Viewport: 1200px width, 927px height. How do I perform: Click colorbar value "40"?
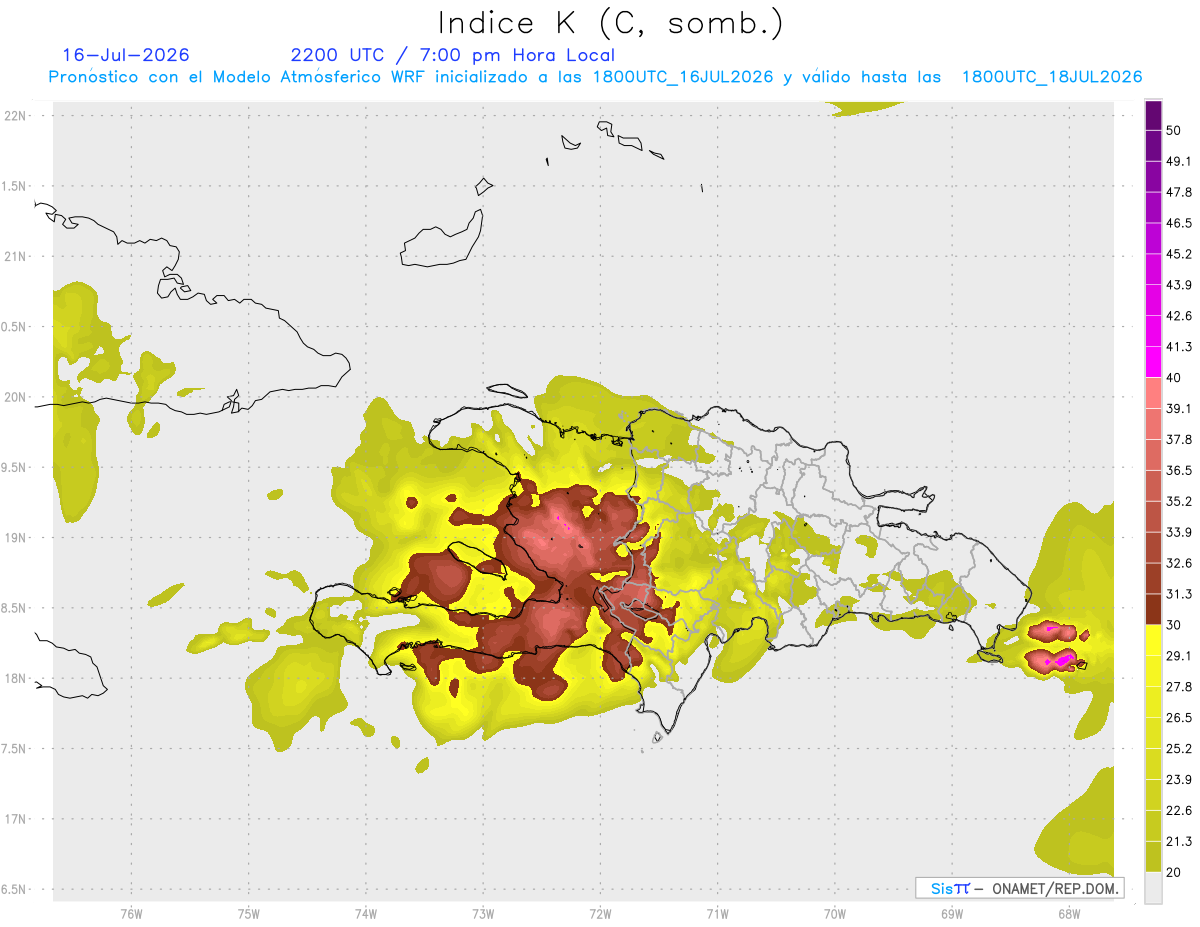coord(1175,378)
